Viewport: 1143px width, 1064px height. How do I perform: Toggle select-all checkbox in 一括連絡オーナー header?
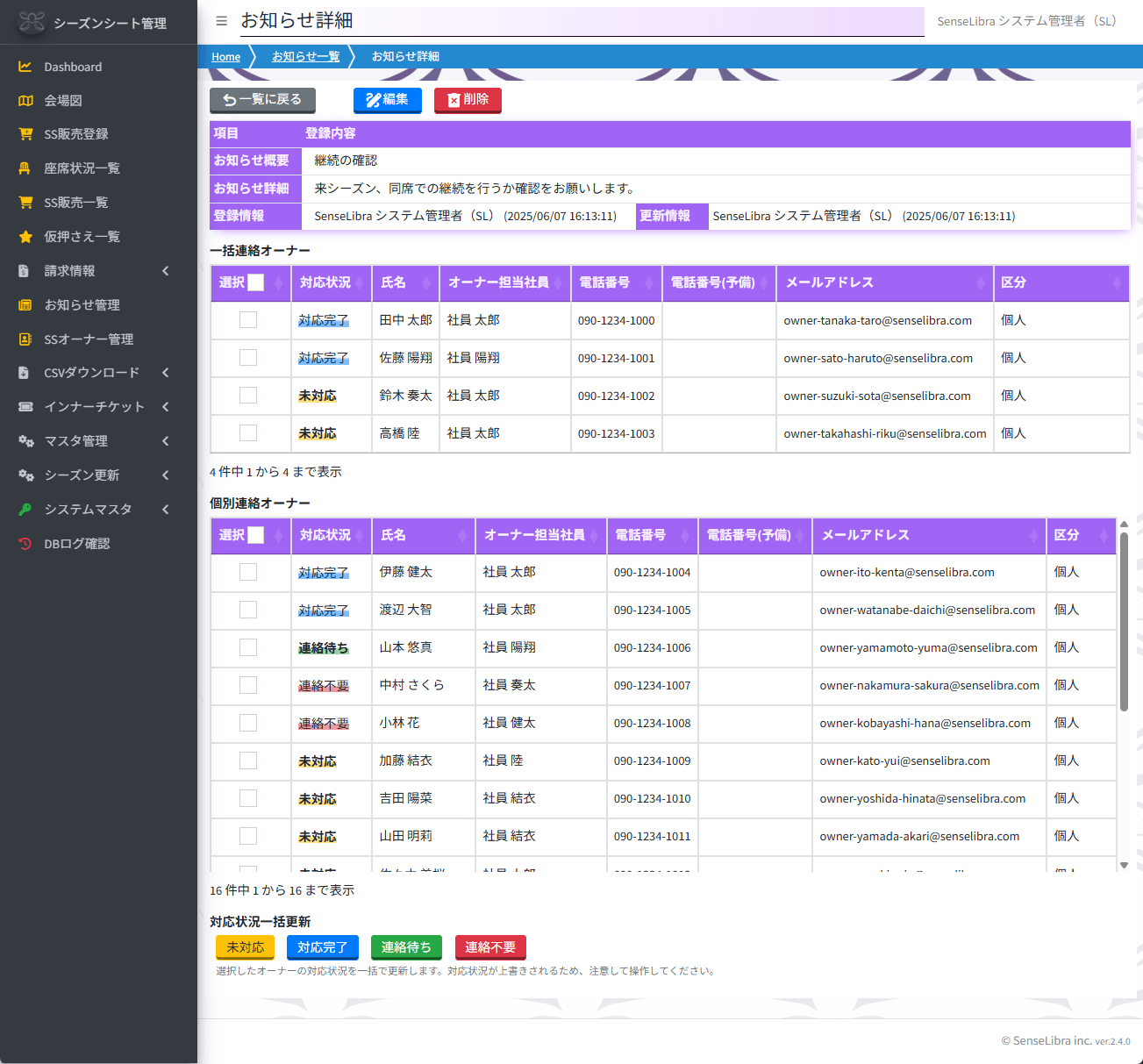point(255,282)
